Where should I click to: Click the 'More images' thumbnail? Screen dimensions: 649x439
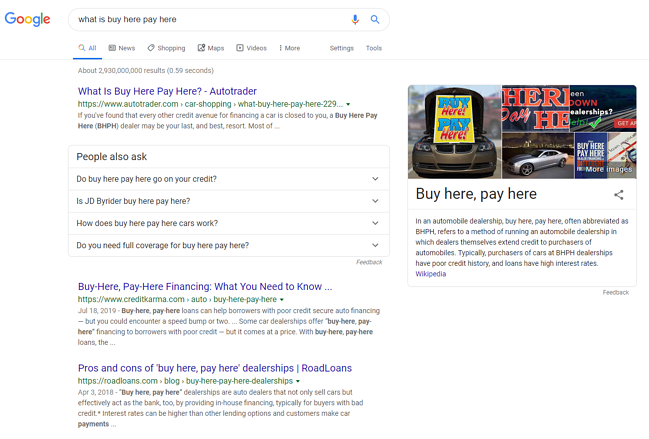(x=606, y=156)
